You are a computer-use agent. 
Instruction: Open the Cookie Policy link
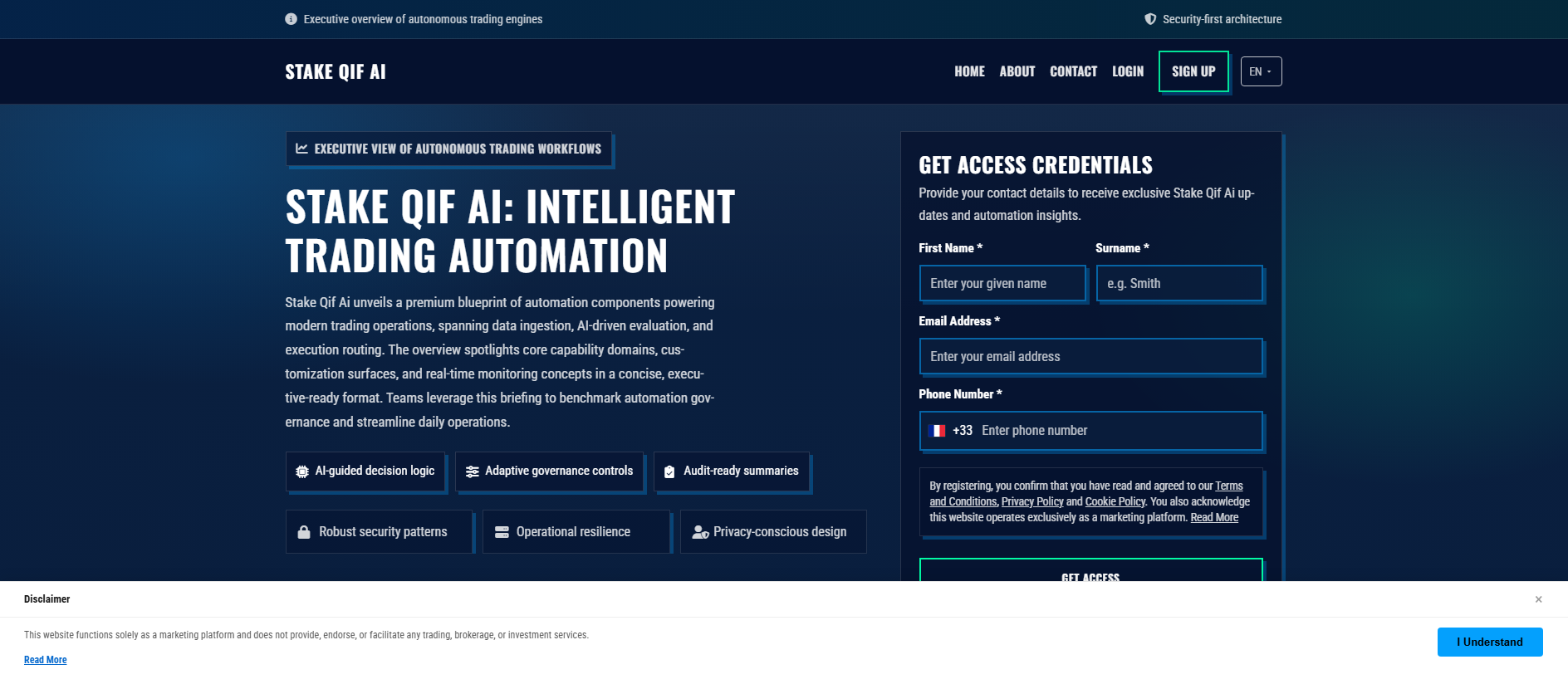pyautogui.click(x=1115, y=501)
